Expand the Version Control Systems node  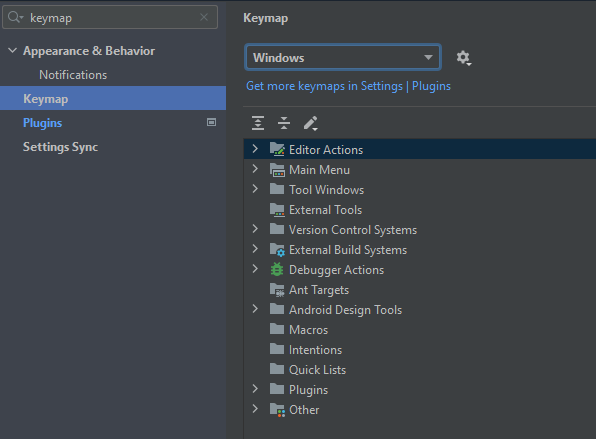[x=255, y=229]
